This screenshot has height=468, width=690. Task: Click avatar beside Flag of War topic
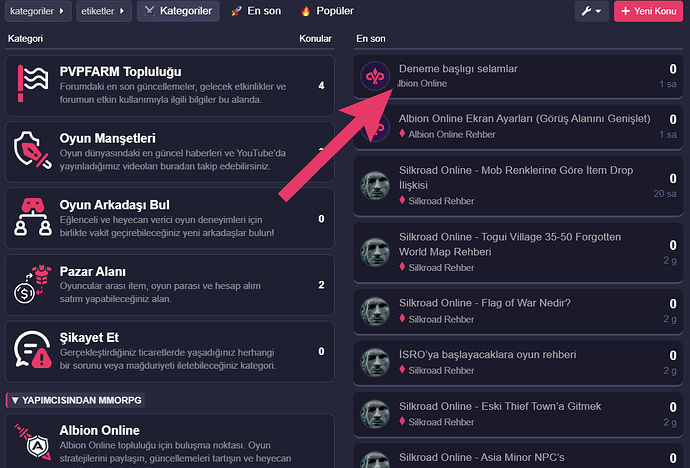point(375,311)
